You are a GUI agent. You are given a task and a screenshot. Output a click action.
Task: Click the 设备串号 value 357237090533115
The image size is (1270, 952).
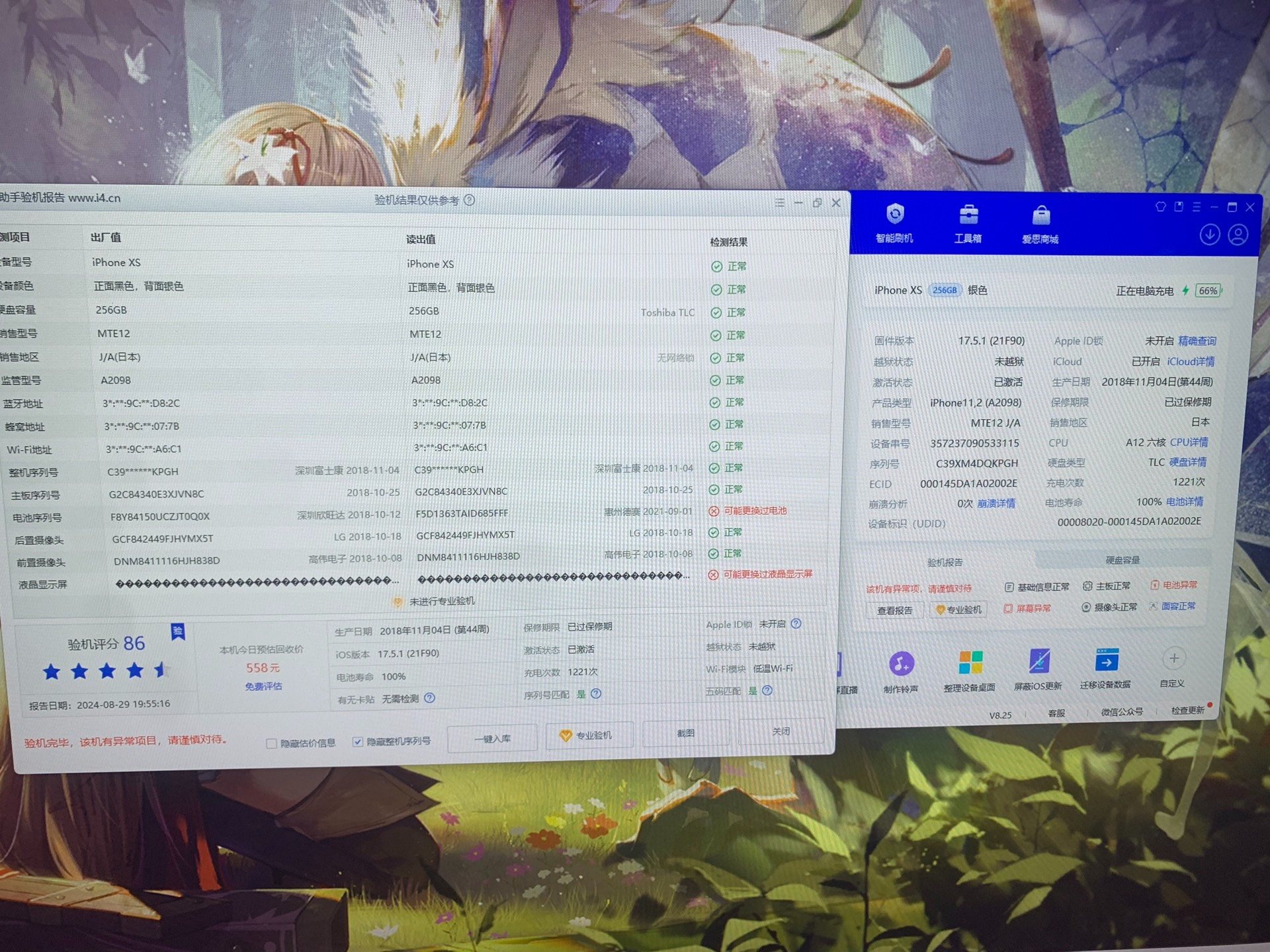pyautogui.click(x=974, y=444)
